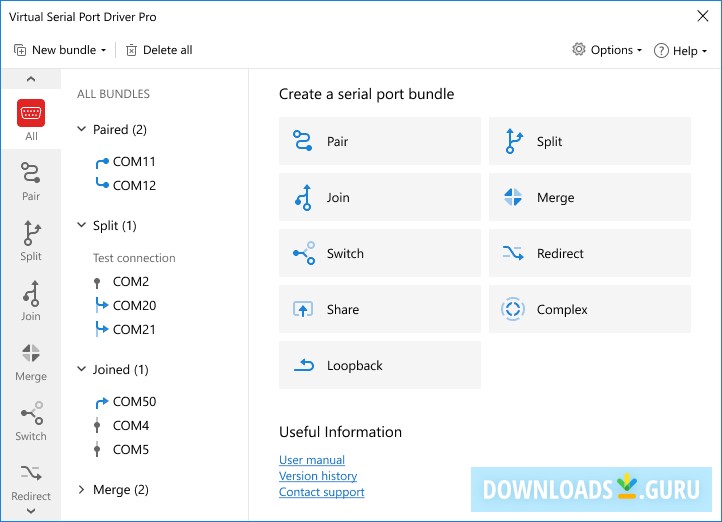Click the COM21 split branch icon
This screenshot has height=522, width=722.
[x=101, y=329]
